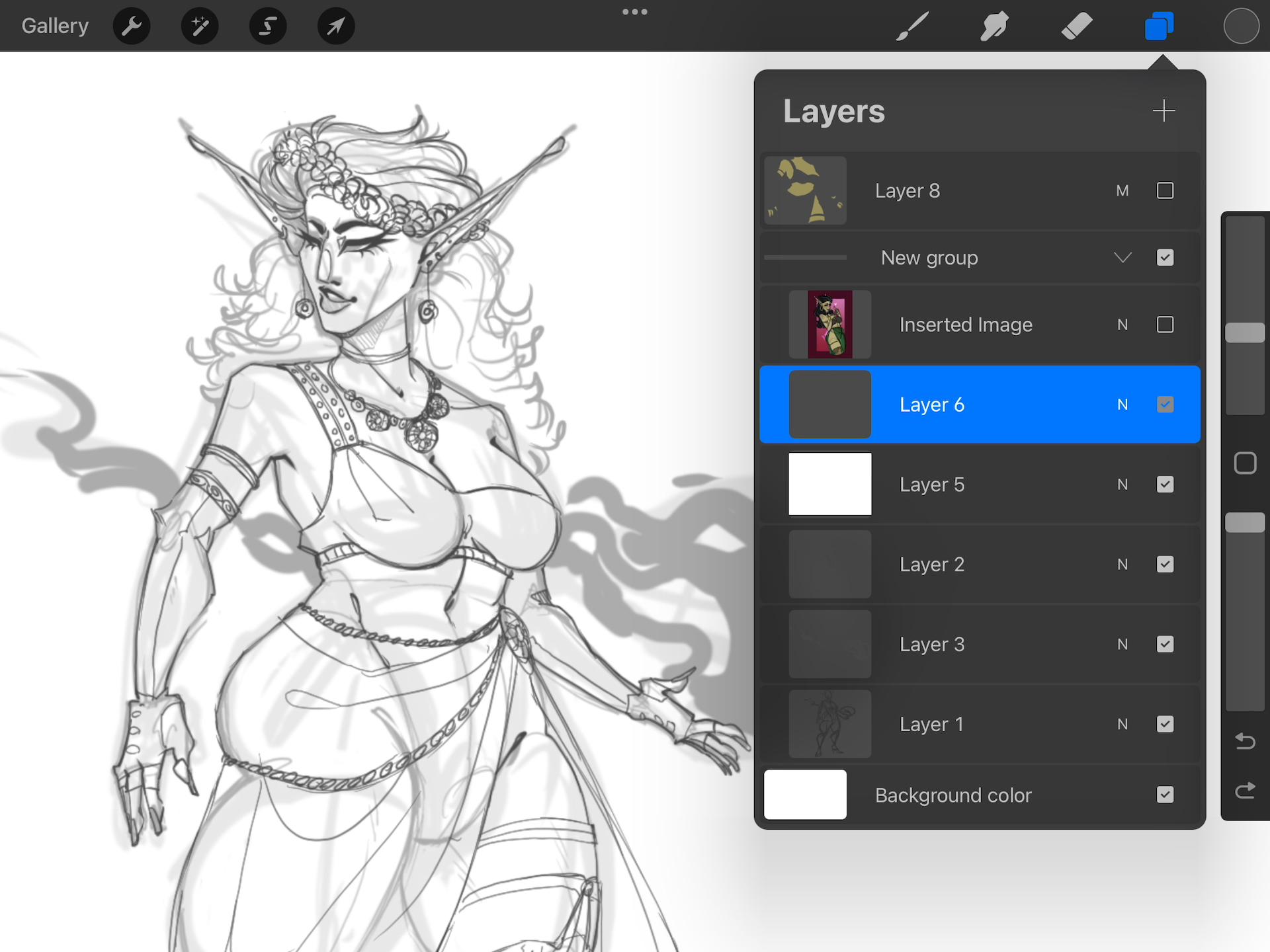Image resolution: width=1270 pixels, height=952 pixels.
Task: Open blend mode N for Layer 6
Action: 1122,405
